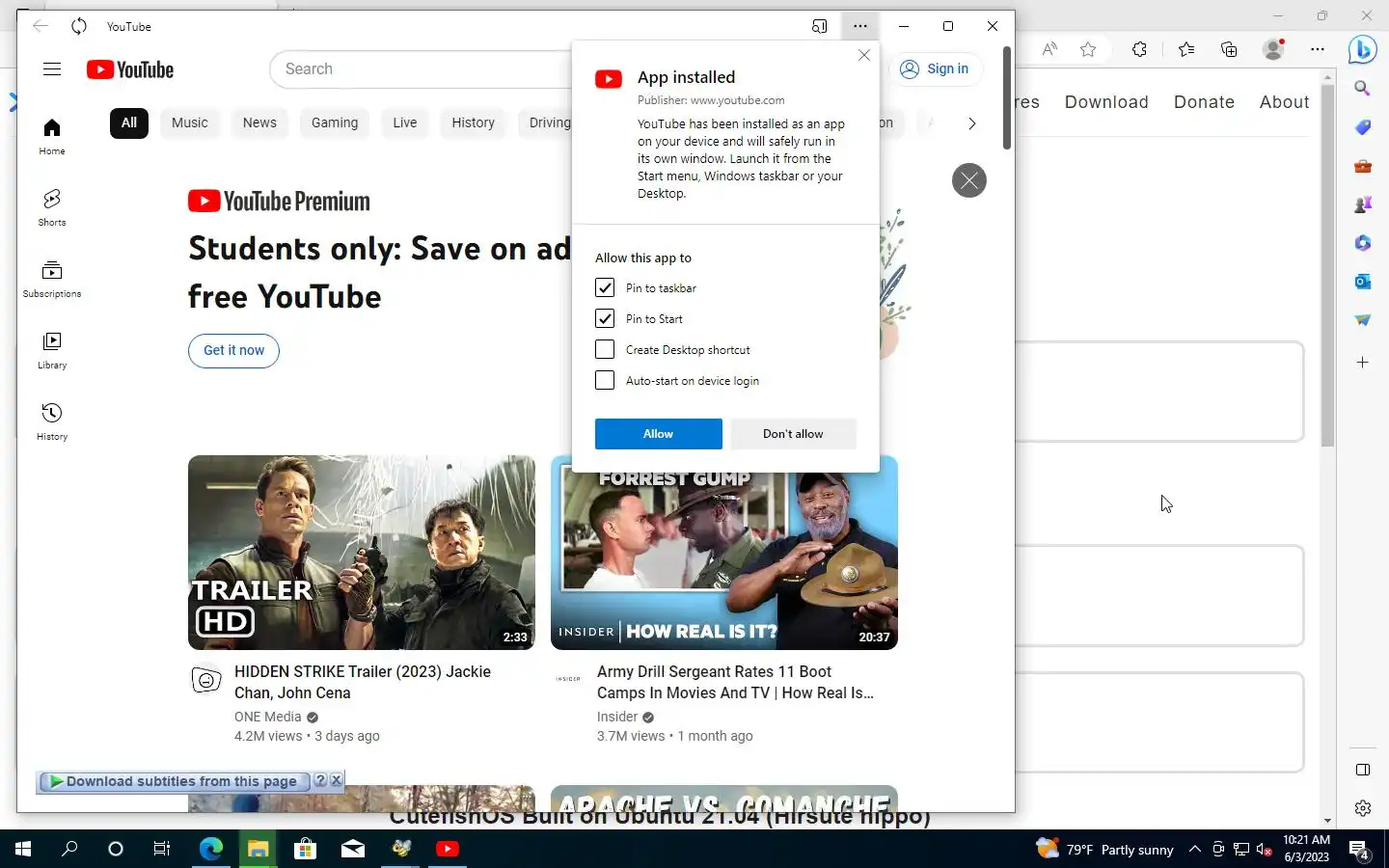Add a new item to the Edge sidebar

[x=1362, y=363]
